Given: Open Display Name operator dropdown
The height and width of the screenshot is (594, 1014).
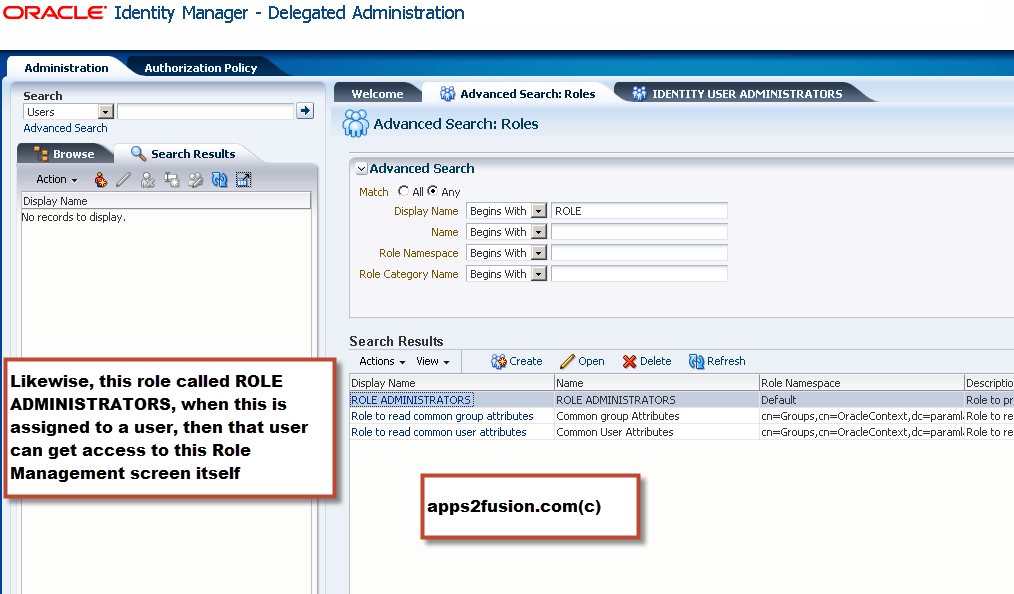Looking at the screenshot, I should 539,211.
